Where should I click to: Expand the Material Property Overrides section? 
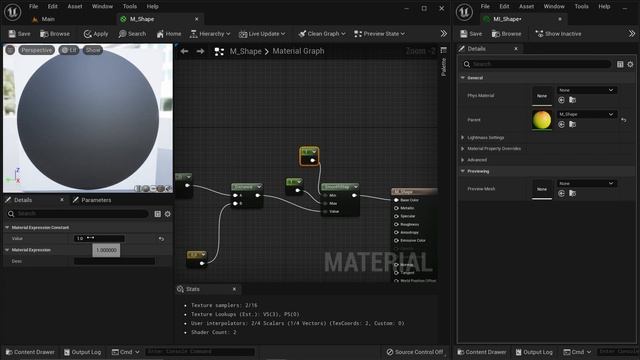coord(463,149)
